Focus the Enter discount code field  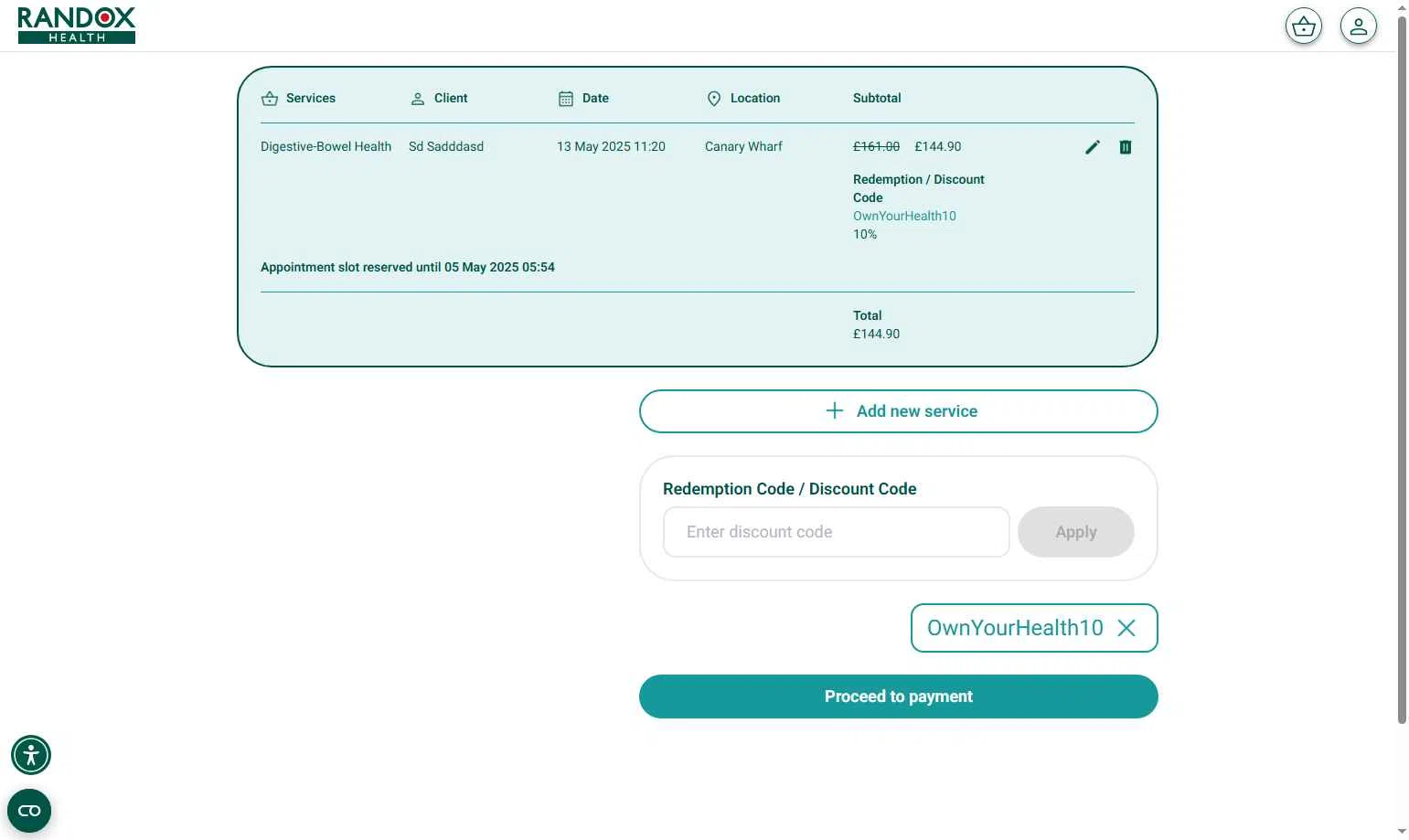click(837, 532)
